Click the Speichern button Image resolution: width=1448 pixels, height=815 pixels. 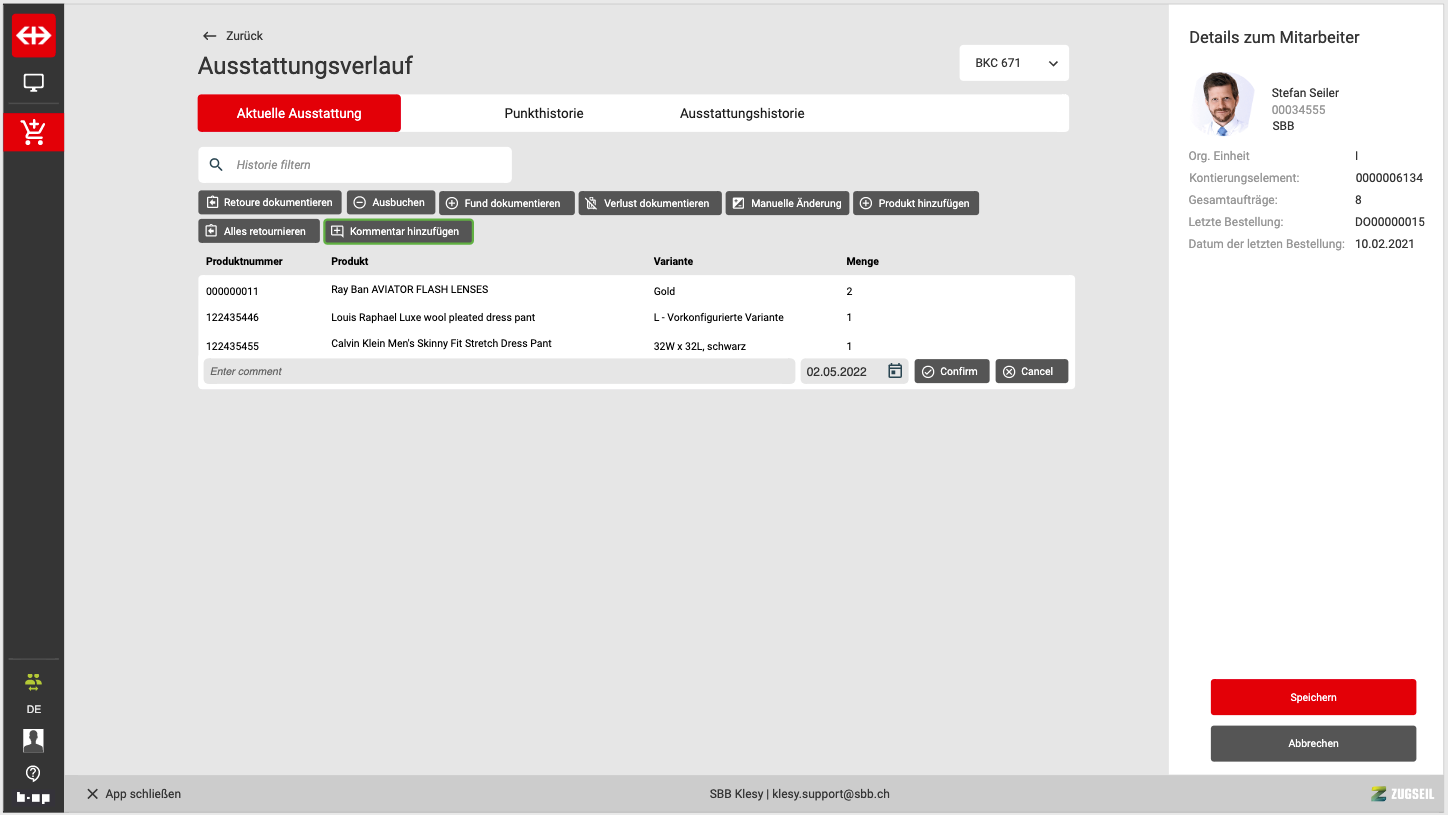pyautogui.click(x=1313, y=697)
